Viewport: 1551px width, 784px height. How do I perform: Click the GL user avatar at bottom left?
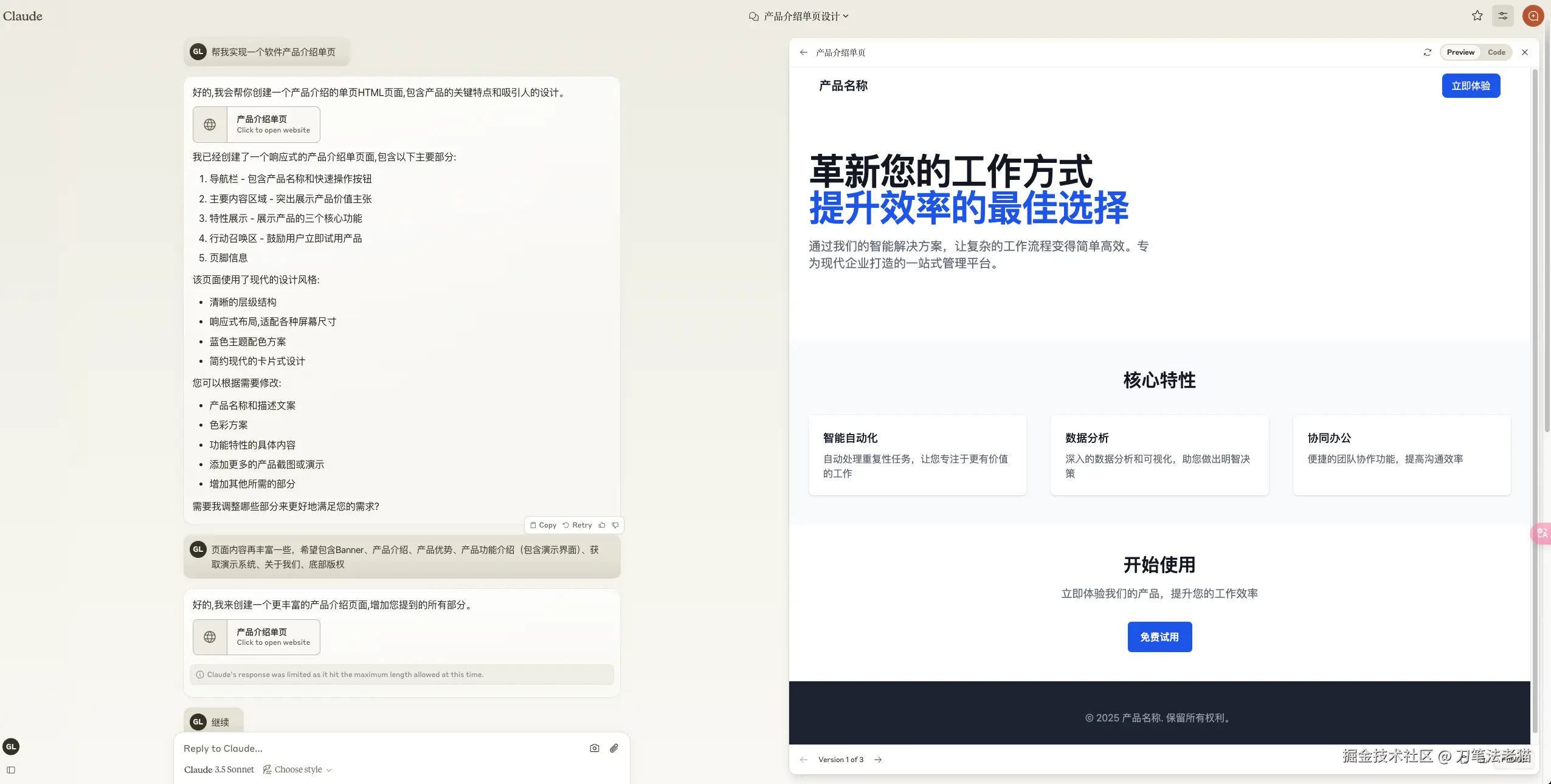(x=11, y=747)
